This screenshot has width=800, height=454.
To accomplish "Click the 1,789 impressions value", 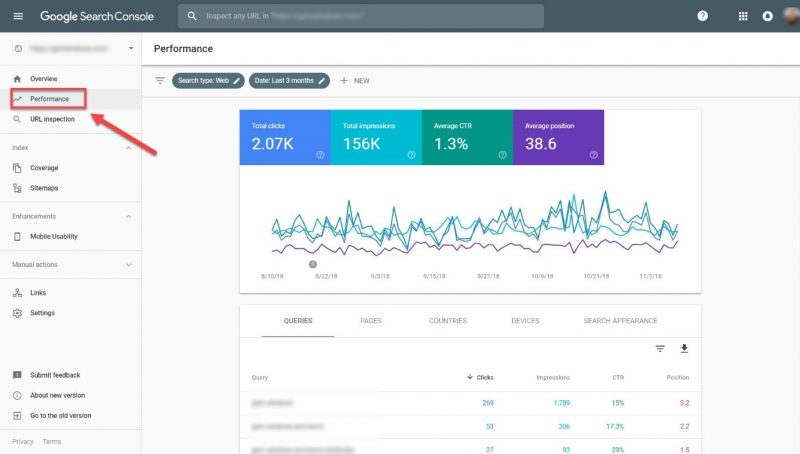I will click(562, 403).
